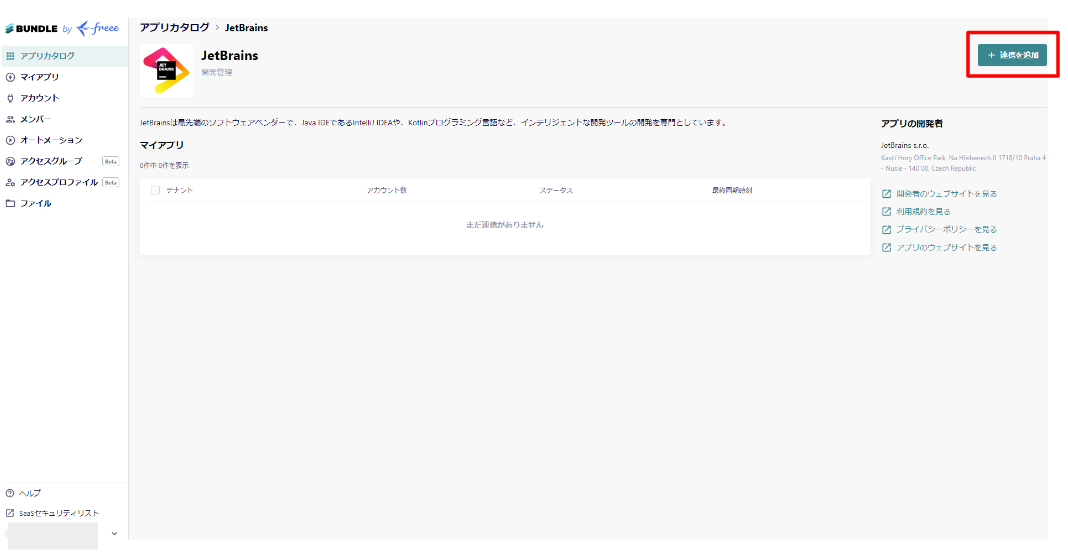Click the マイアプリ circle icon
This screenshot has height=554, width=1068.
coord(10,77)
